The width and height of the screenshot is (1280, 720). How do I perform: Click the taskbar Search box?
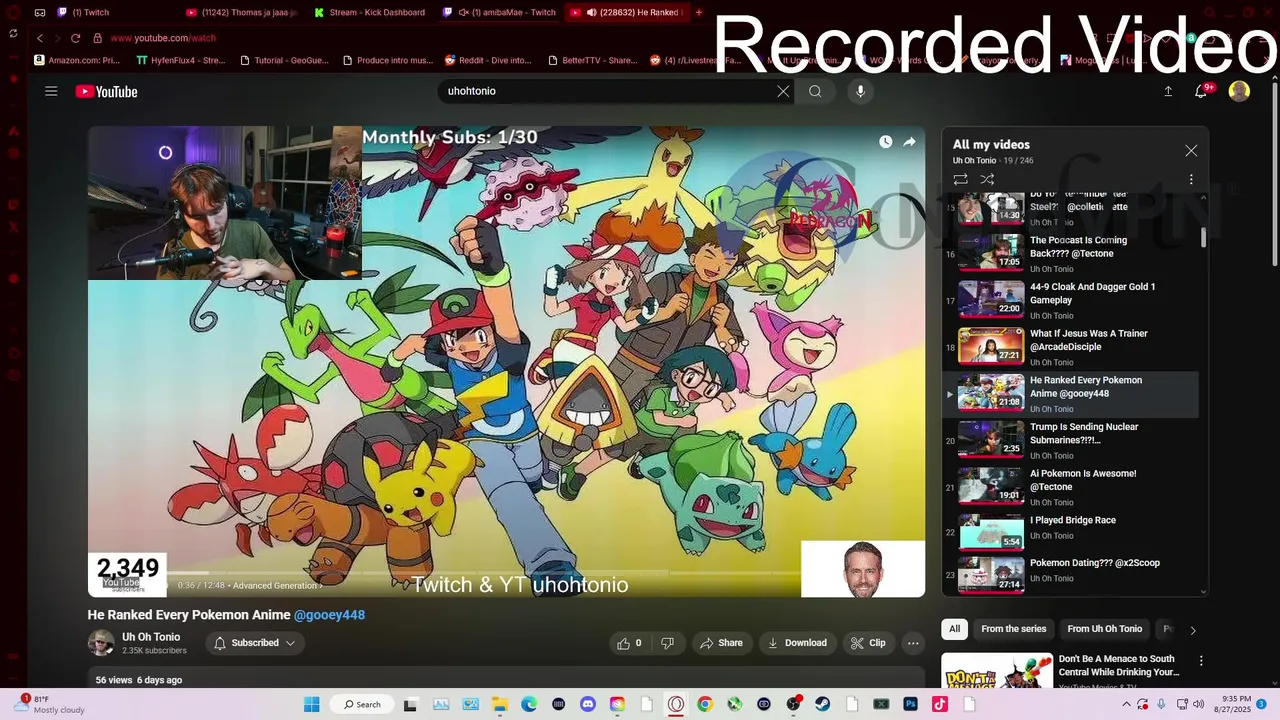click(x=362, y=704)
